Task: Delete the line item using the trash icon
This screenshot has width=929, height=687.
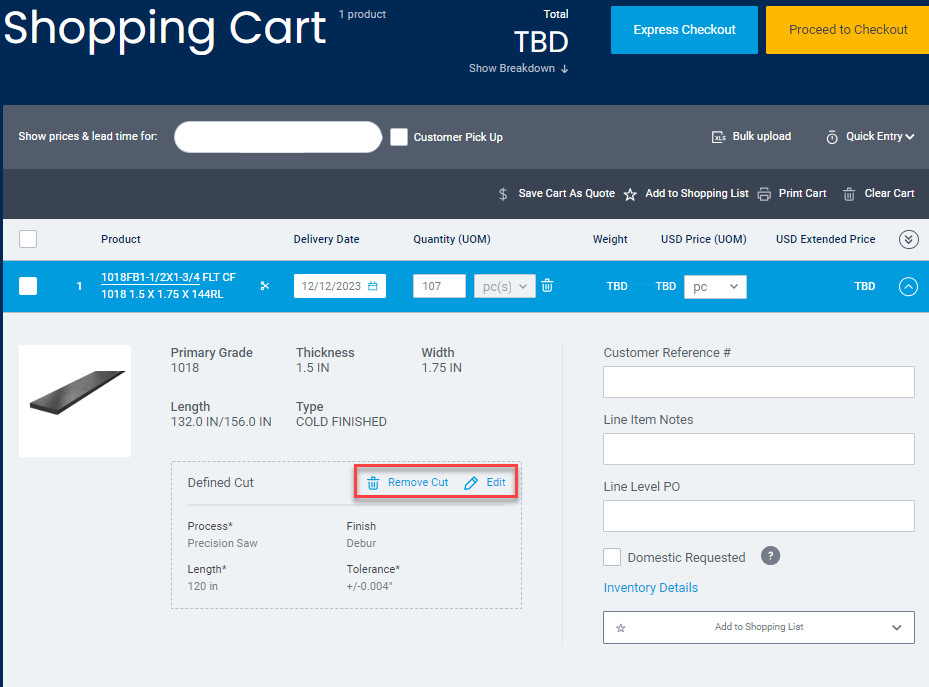Action: tap(546, 285)
